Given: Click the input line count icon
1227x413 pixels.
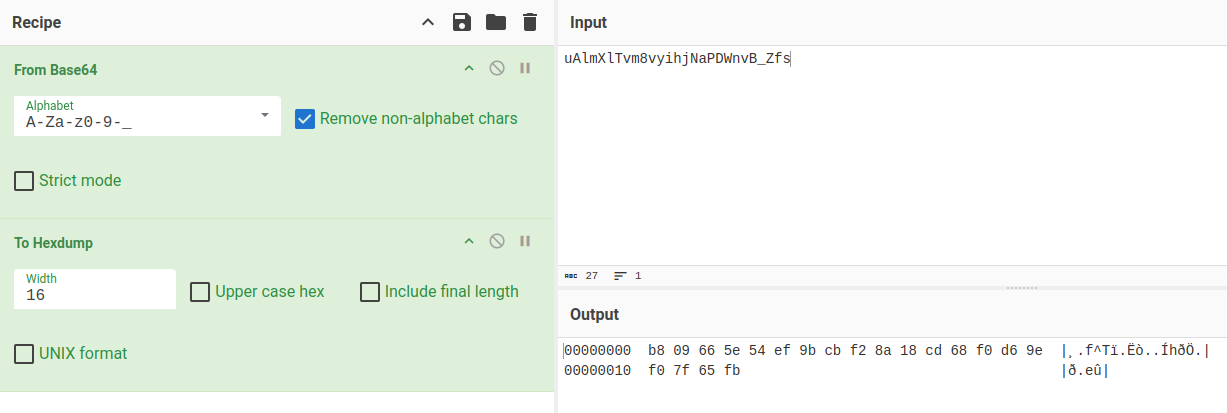Looking at the screenshot, I should coord(621,276).
